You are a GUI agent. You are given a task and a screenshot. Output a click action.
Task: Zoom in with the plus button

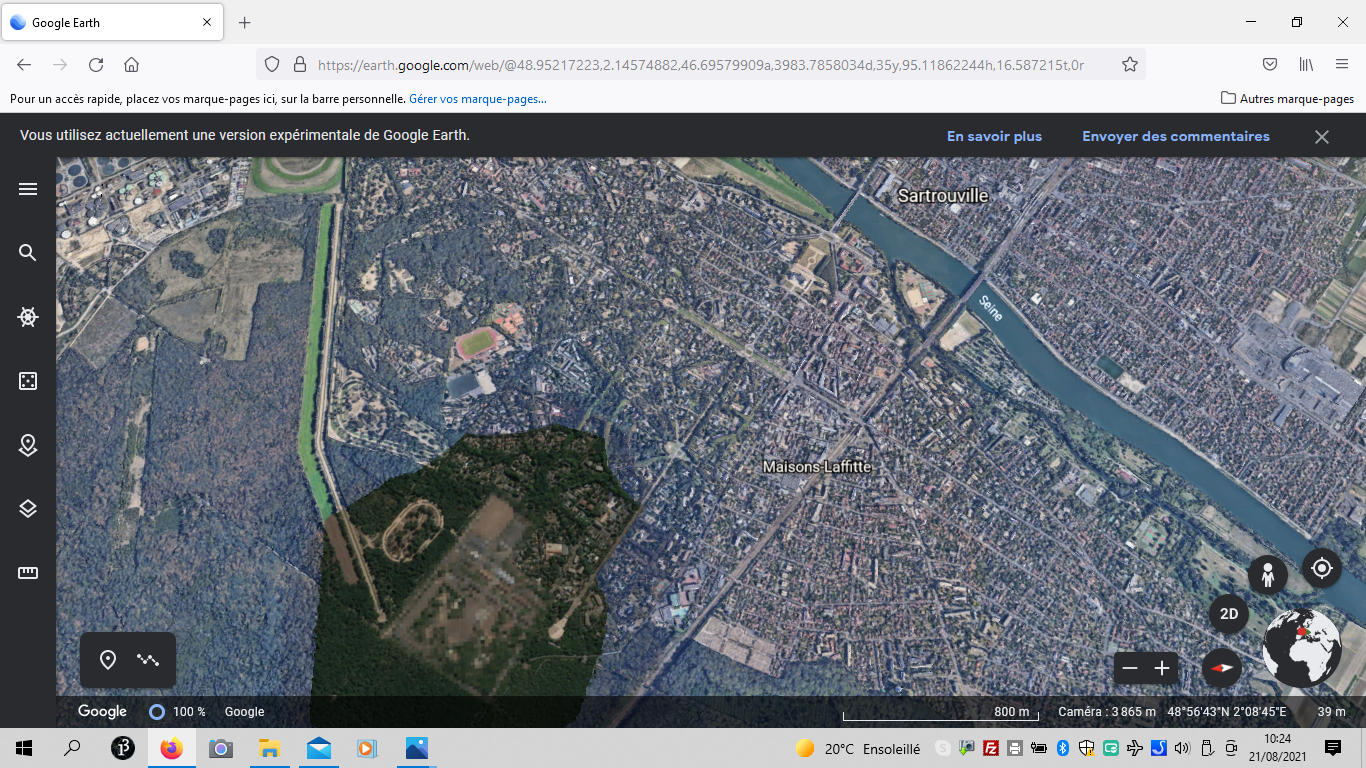1162,668
